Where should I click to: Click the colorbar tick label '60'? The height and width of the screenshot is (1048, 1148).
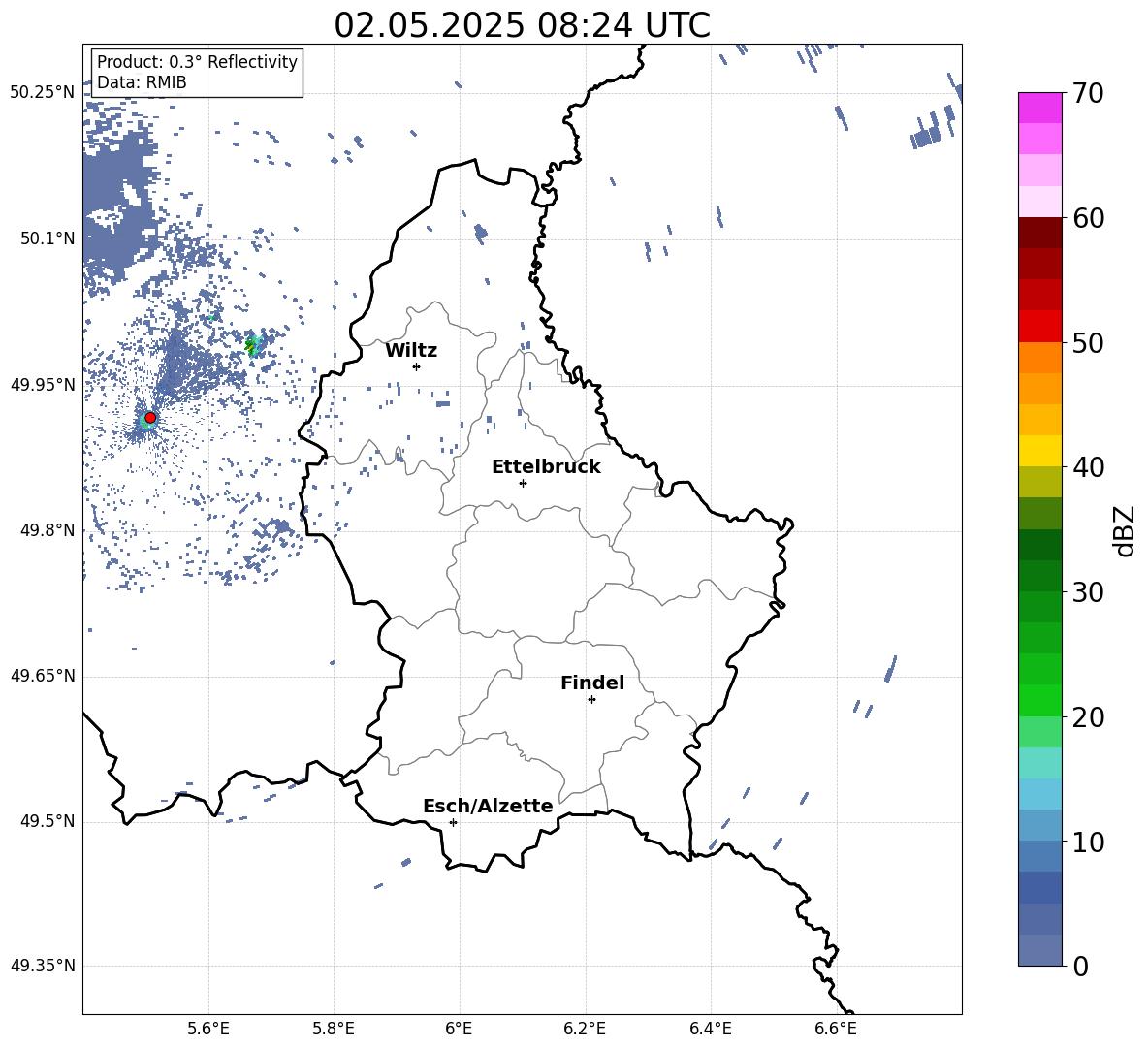click(x=1088, y=218)
